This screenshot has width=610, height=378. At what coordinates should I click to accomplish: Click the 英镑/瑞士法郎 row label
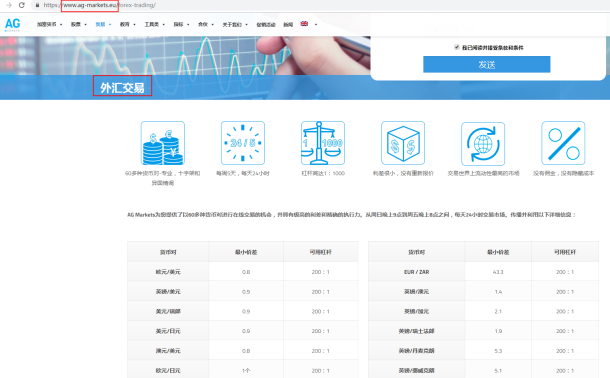[x=416, y=331]
